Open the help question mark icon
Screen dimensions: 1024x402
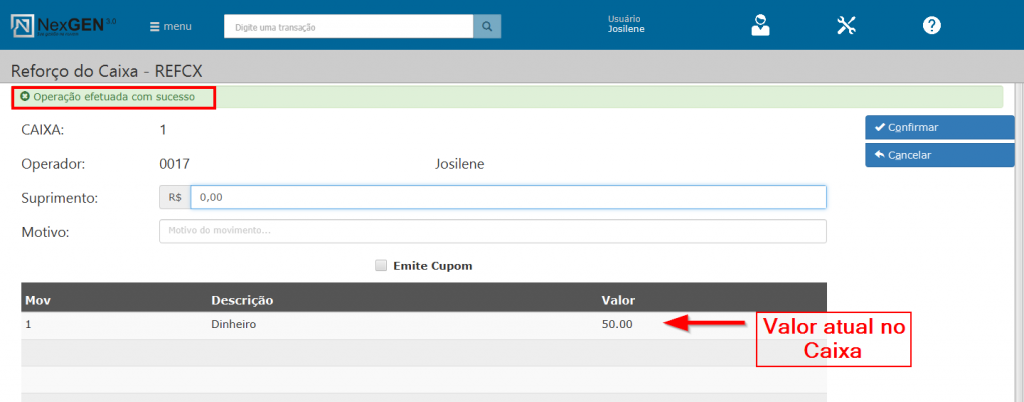point(931,26)
